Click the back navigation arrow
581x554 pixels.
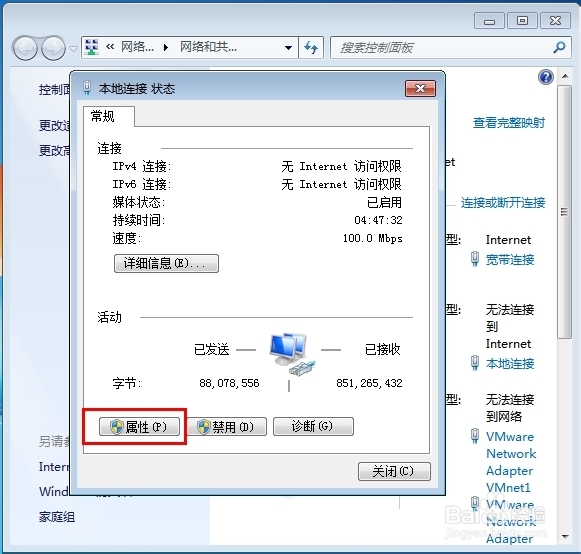click(25, 48)
